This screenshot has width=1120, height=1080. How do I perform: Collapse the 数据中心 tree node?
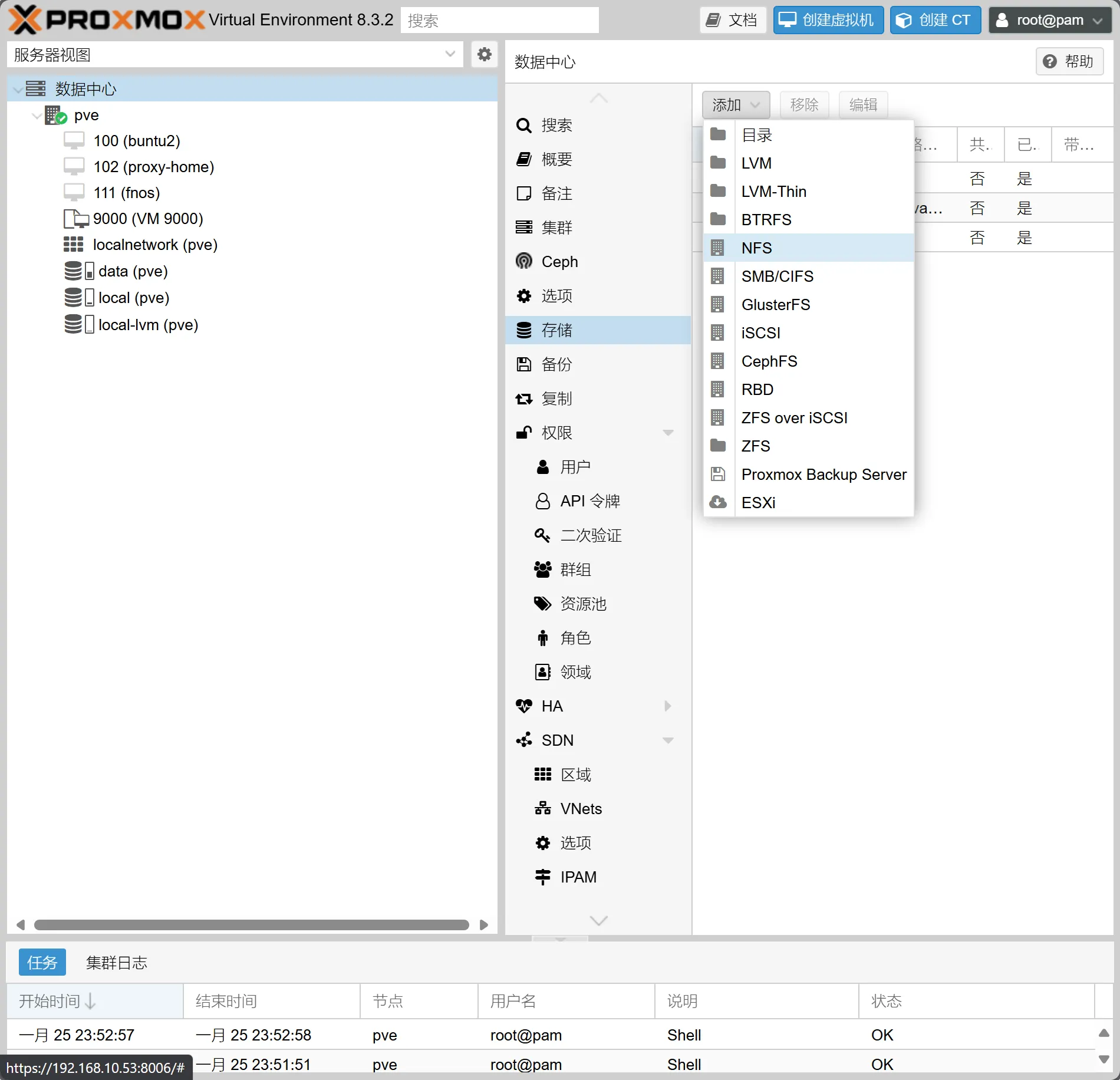18,90
